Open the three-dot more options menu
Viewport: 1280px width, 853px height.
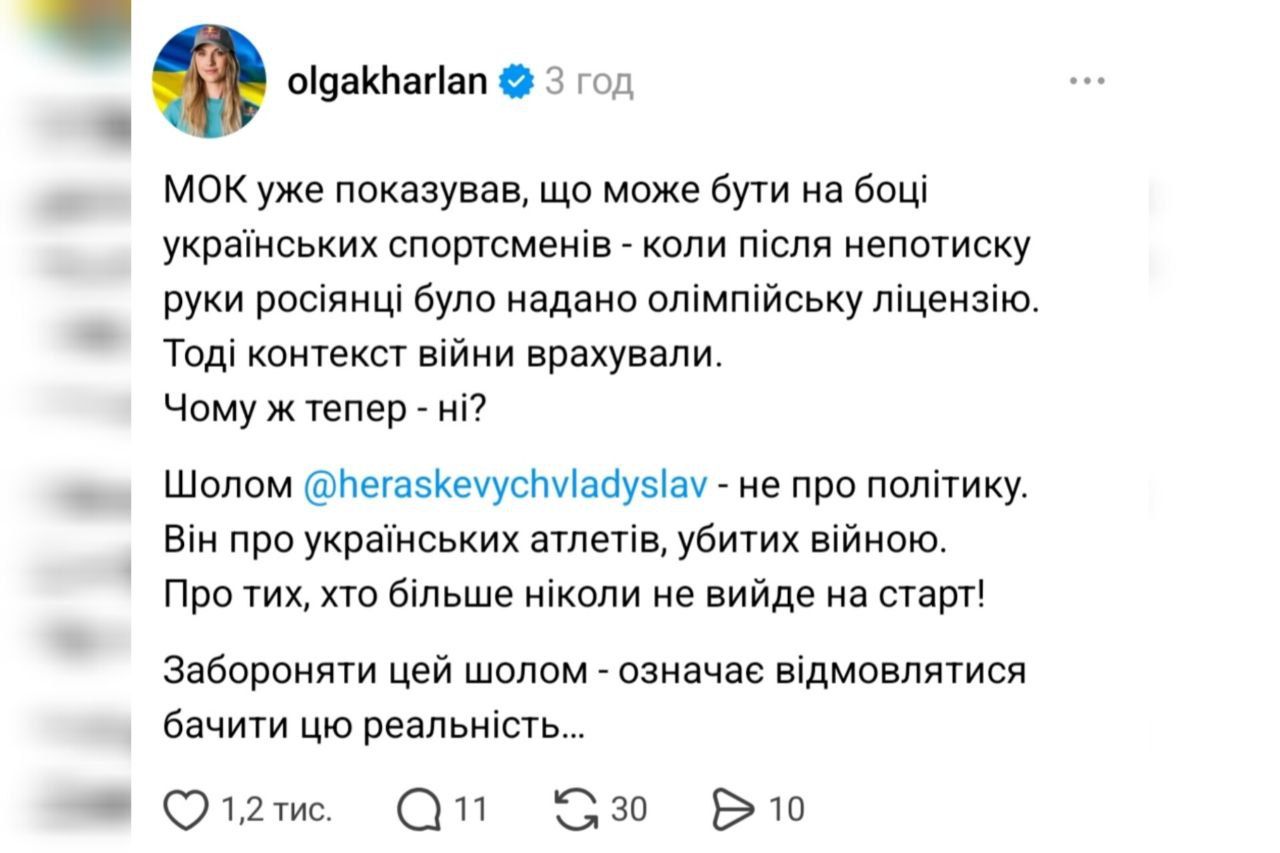(1086, 82)
